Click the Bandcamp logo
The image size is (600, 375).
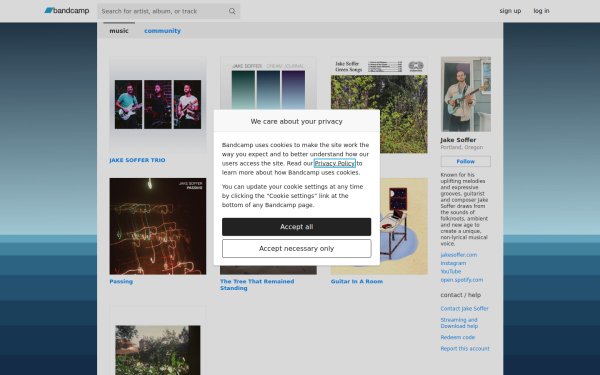pos(67,11)
